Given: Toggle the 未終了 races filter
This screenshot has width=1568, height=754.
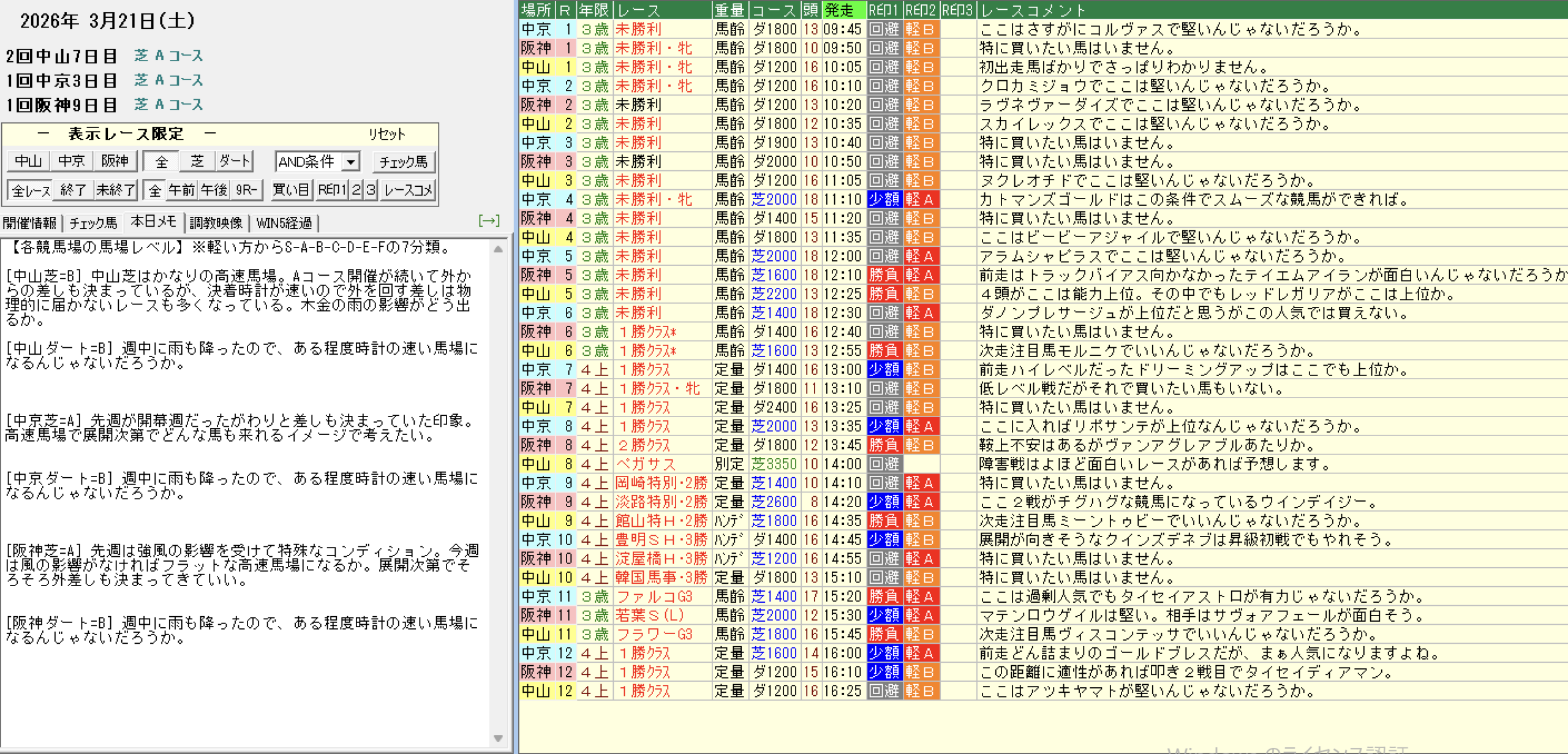Looking at the screenshot, I should [x=115, y=190].
